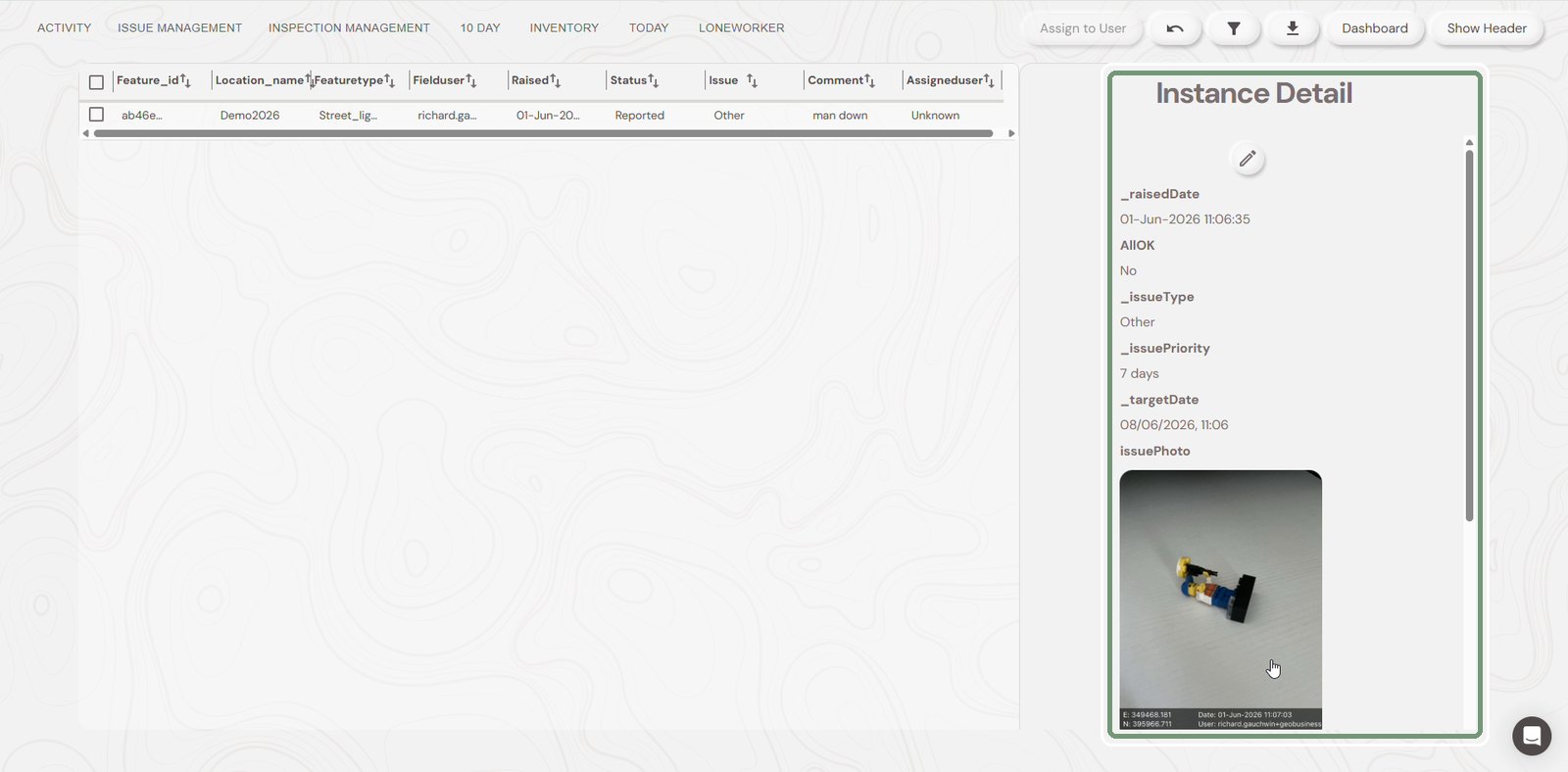This screenshot has height=772, width=1568.
Task: Click the undo arrow icon button
Action: click(1175, 28)
